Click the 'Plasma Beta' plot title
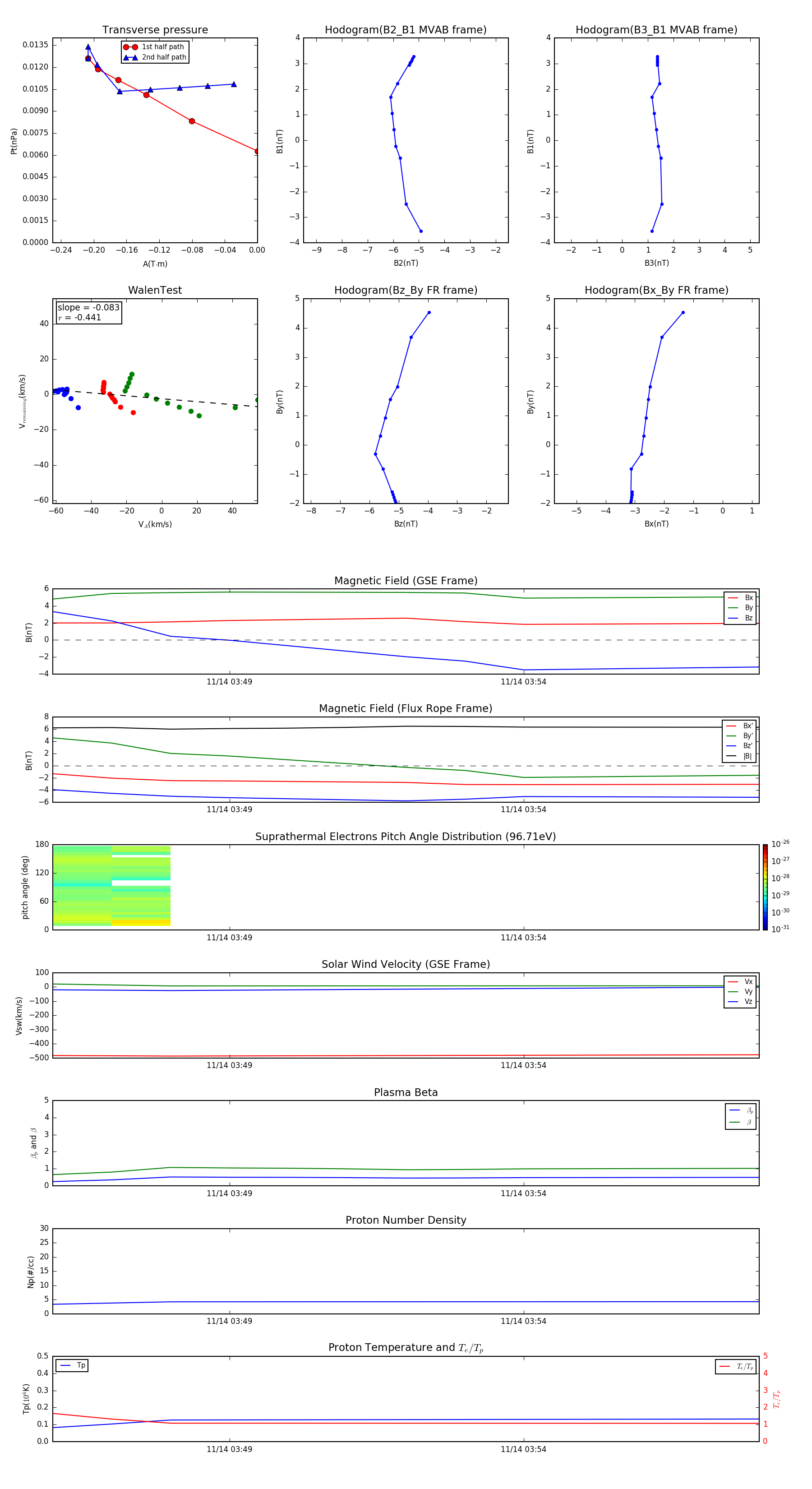 (406, 1092)
